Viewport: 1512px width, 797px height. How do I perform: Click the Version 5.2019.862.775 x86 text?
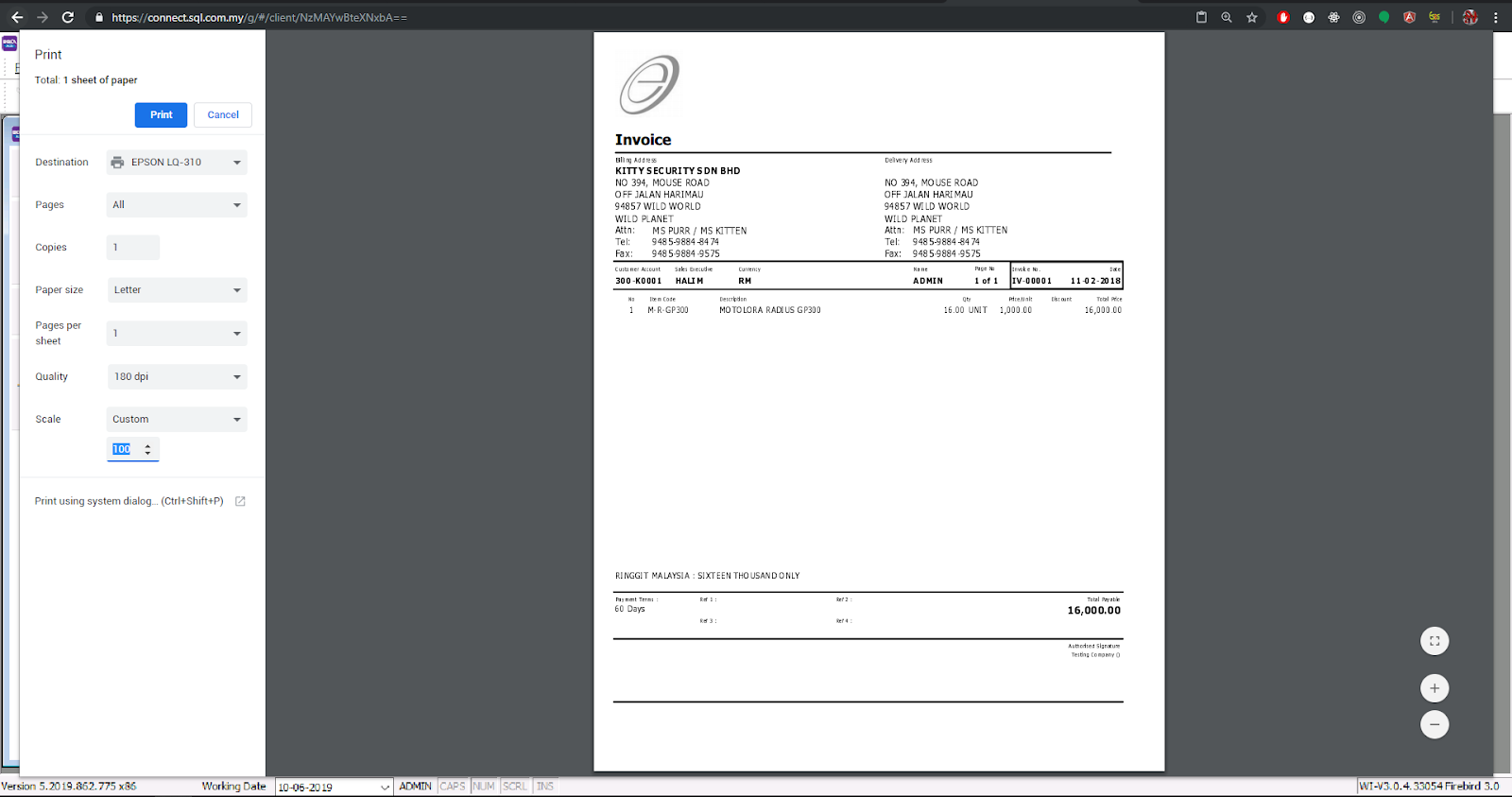[x=69, y=787]
